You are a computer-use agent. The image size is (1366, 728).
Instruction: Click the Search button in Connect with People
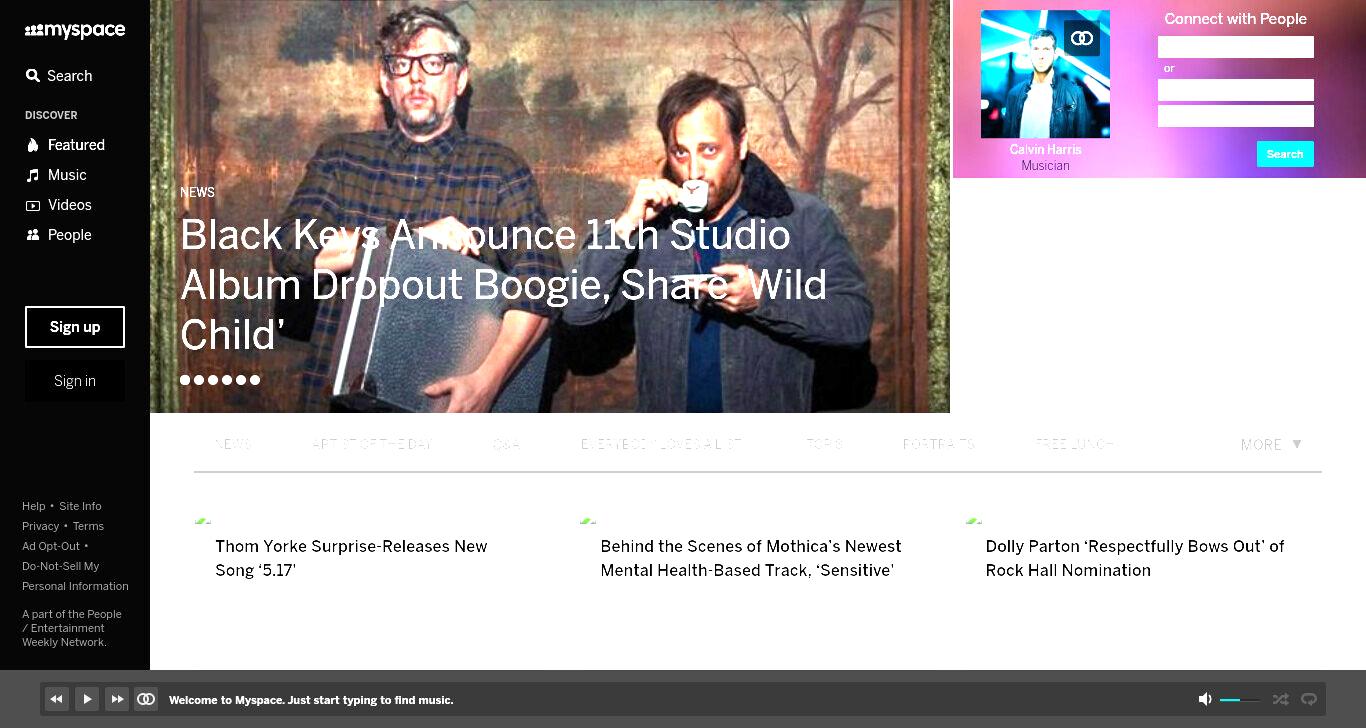point(1285,154)
